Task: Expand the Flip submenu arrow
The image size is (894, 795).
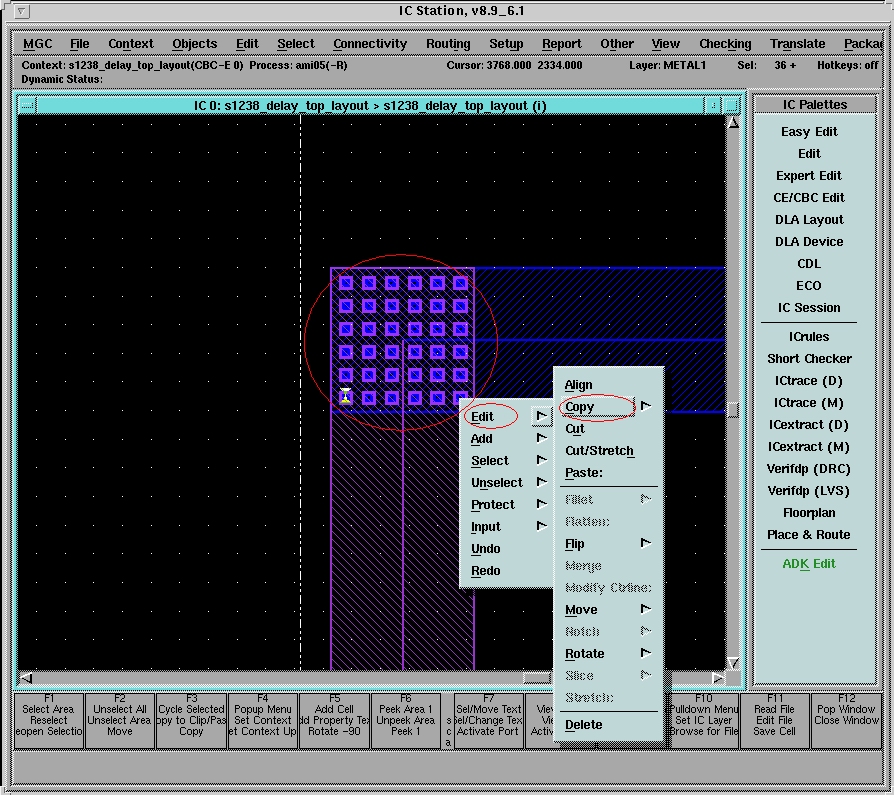Action: click(646, 543)
